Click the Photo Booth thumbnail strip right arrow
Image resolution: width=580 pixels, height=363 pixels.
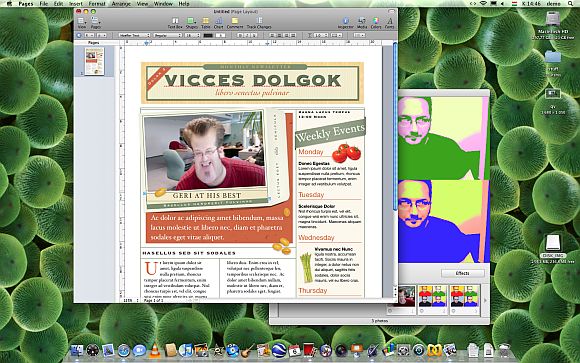[485, 300]
